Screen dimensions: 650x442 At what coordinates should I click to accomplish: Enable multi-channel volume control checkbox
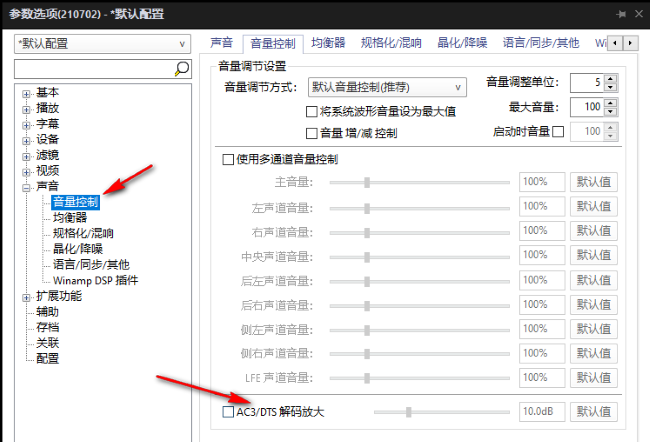coord(227,159)
